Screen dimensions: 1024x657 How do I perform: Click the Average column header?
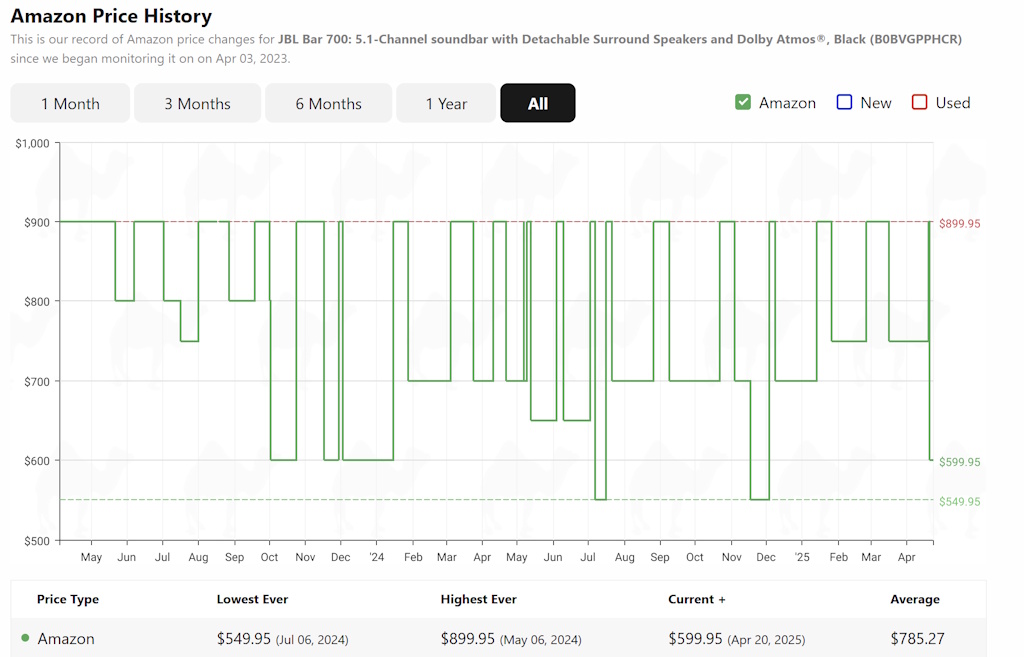915,599
